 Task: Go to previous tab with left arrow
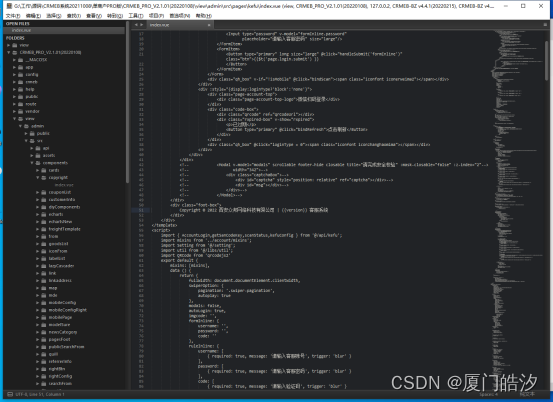click(x=136, y=25)
